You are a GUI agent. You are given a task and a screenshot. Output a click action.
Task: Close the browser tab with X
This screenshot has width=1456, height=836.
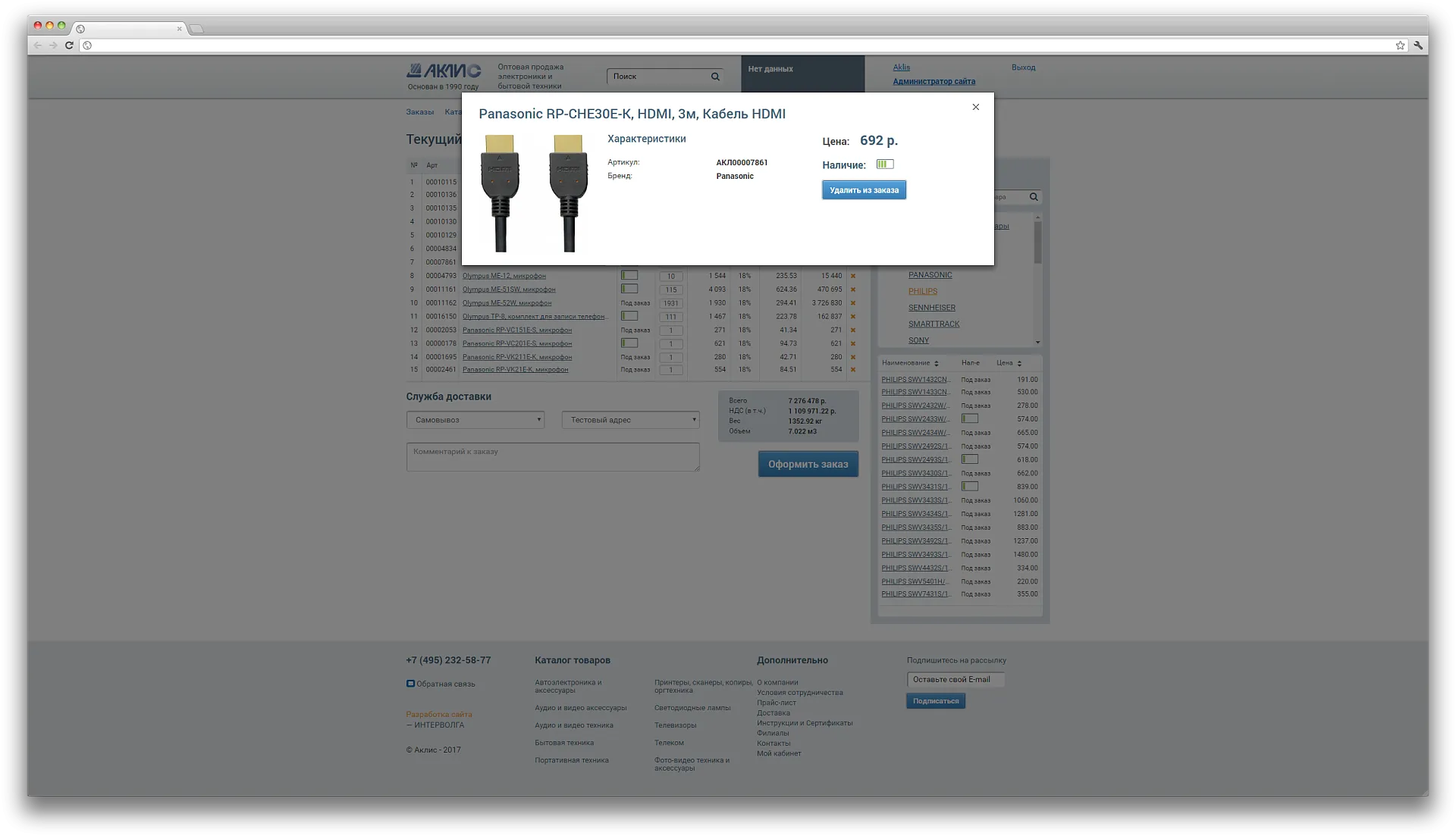tap(179, 29)
